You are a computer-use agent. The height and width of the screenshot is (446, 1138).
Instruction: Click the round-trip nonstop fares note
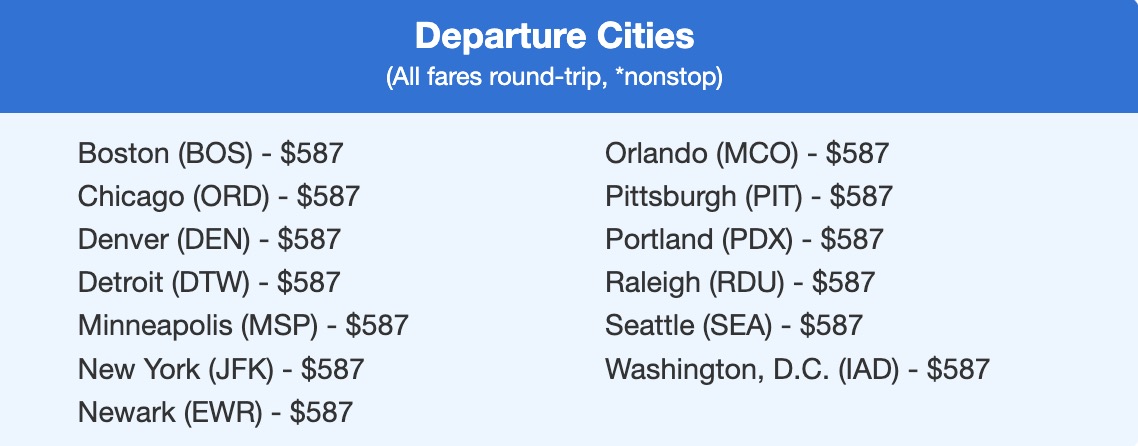pyautogui.click(x=554, y=78)
